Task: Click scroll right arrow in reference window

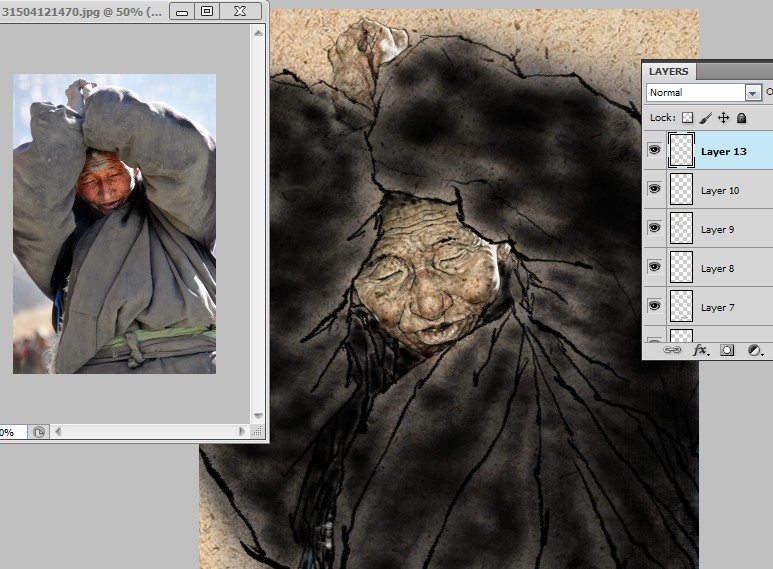Action: click(x=242, y=432)
